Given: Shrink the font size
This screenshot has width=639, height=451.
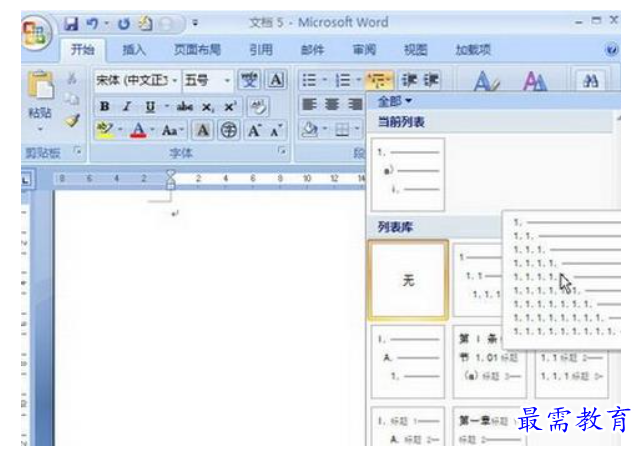Looking at the screenshot, I should 276,131.
